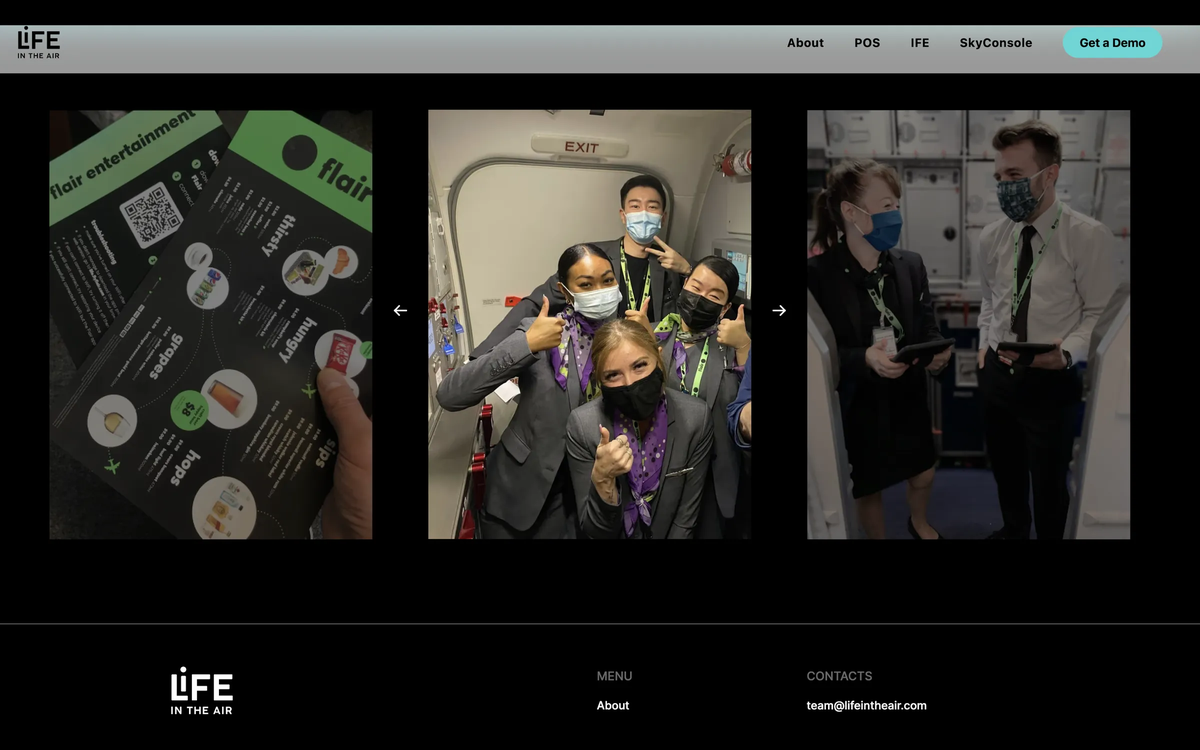1200x750 pixels.
Task: Click the About link in footer menu
Action: pyautogui.click(x=613, y=705)
